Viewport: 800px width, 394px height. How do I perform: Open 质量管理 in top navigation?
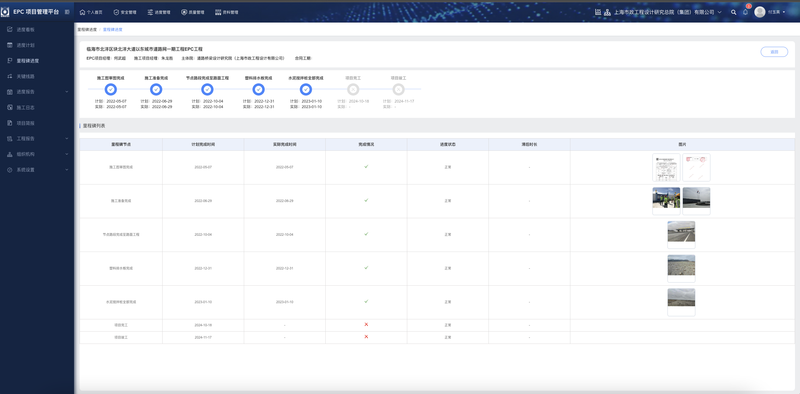click(x=193, y=12)
